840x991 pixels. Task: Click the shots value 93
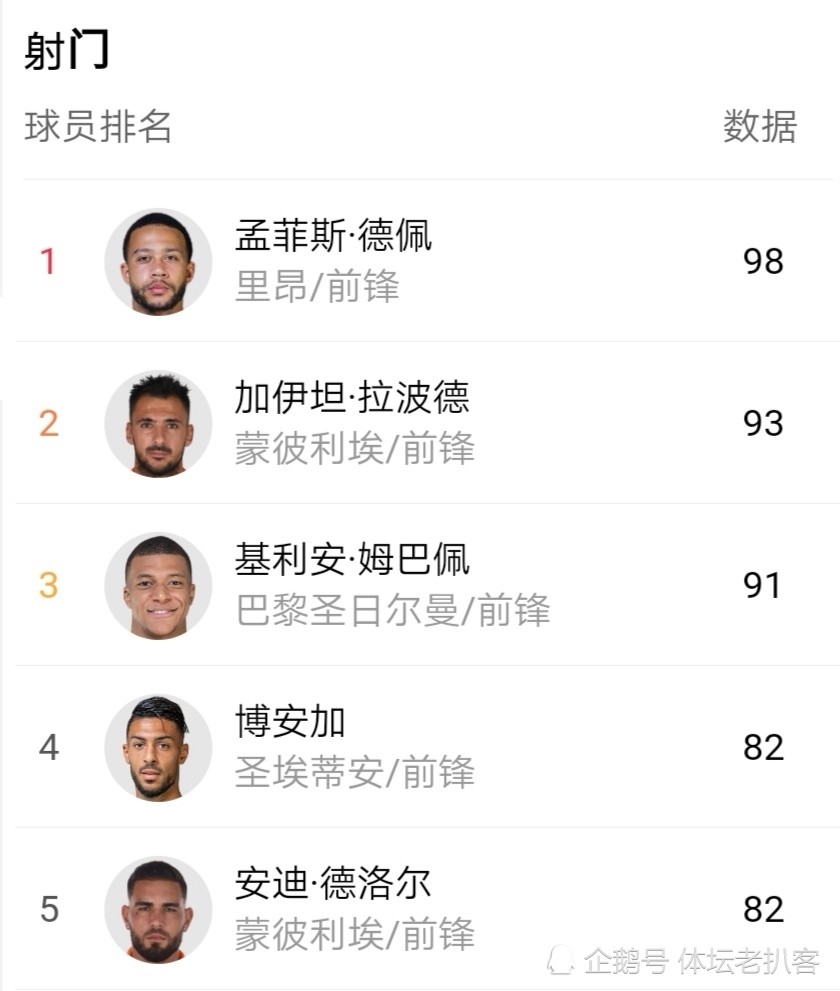tap(764, 423)
